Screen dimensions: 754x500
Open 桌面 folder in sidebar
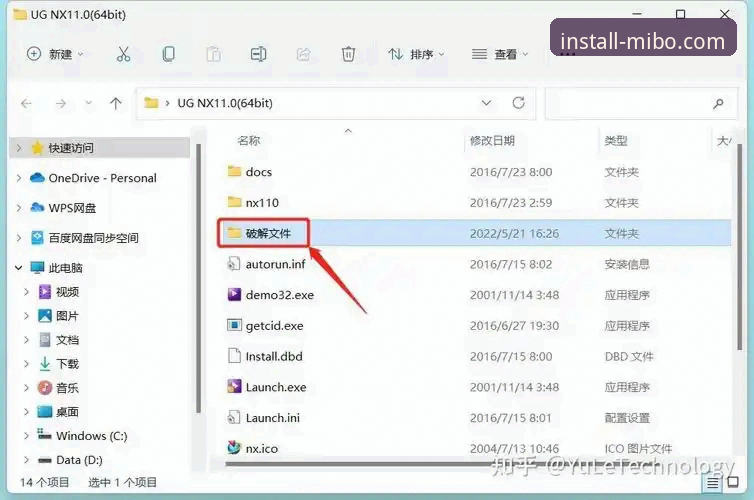tap(67, 412)
